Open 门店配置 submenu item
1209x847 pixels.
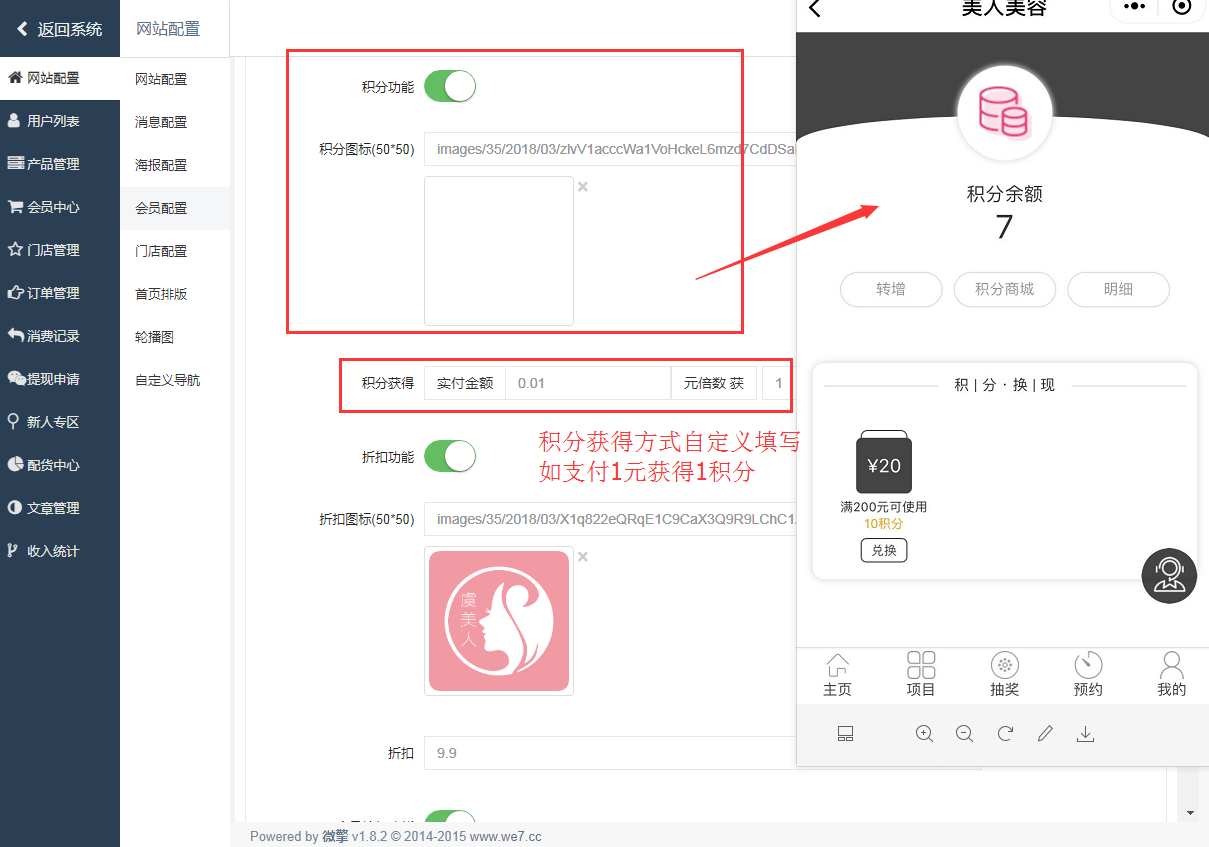(x=175, y=251)
